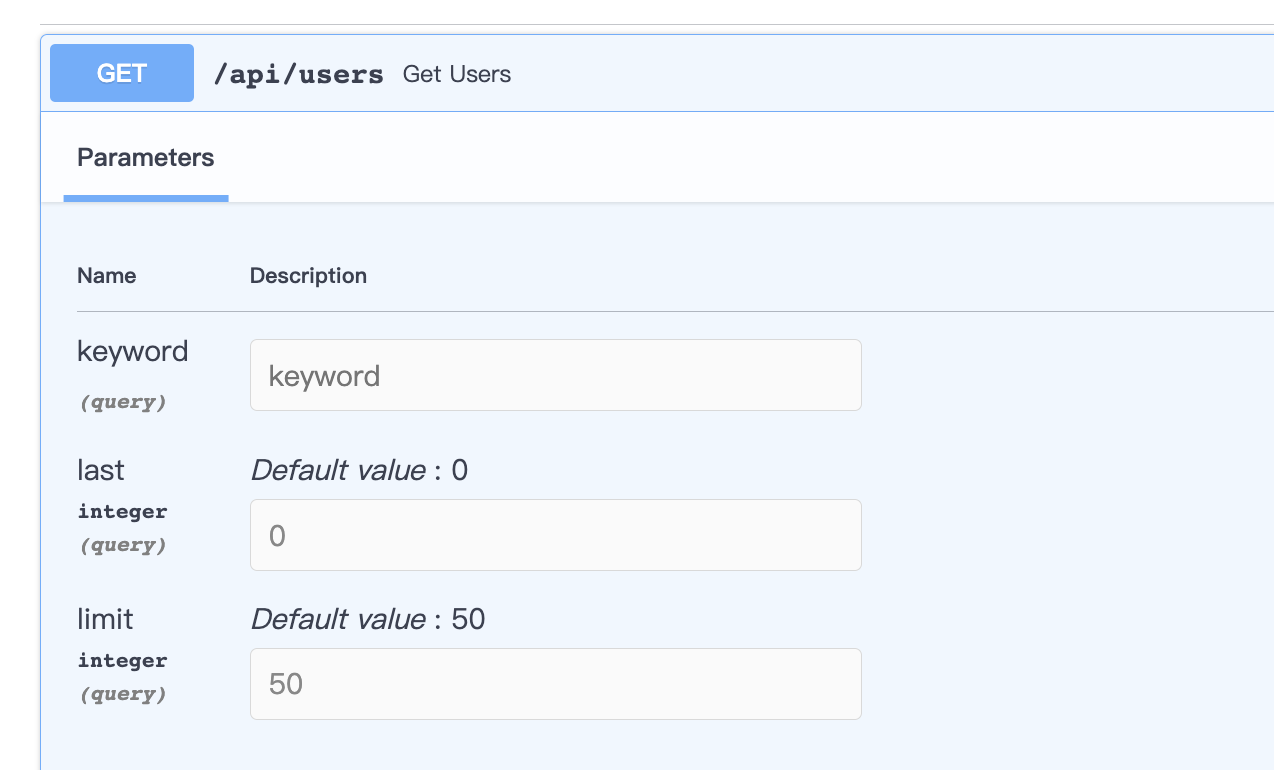Image resolution: width=1274 pixels, height=770 pixels.
Task: Click the integer type under limit
Action: (122, 661)
